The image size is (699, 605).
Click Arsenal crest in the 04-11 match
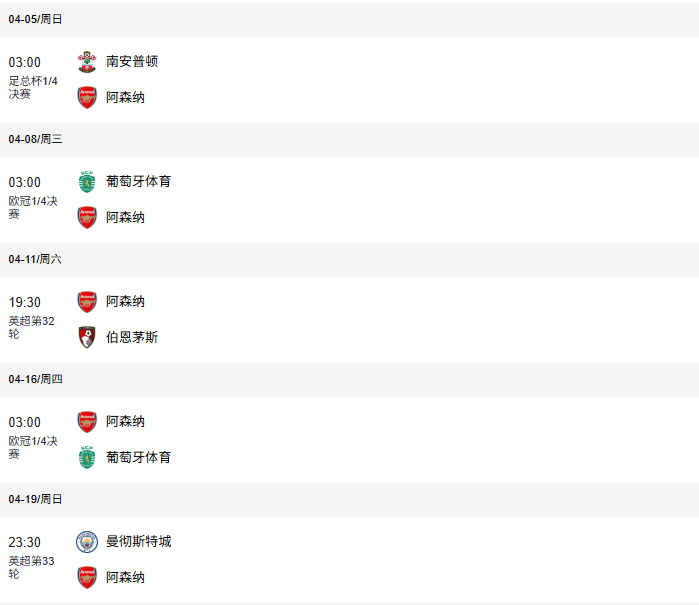point(87,301)
